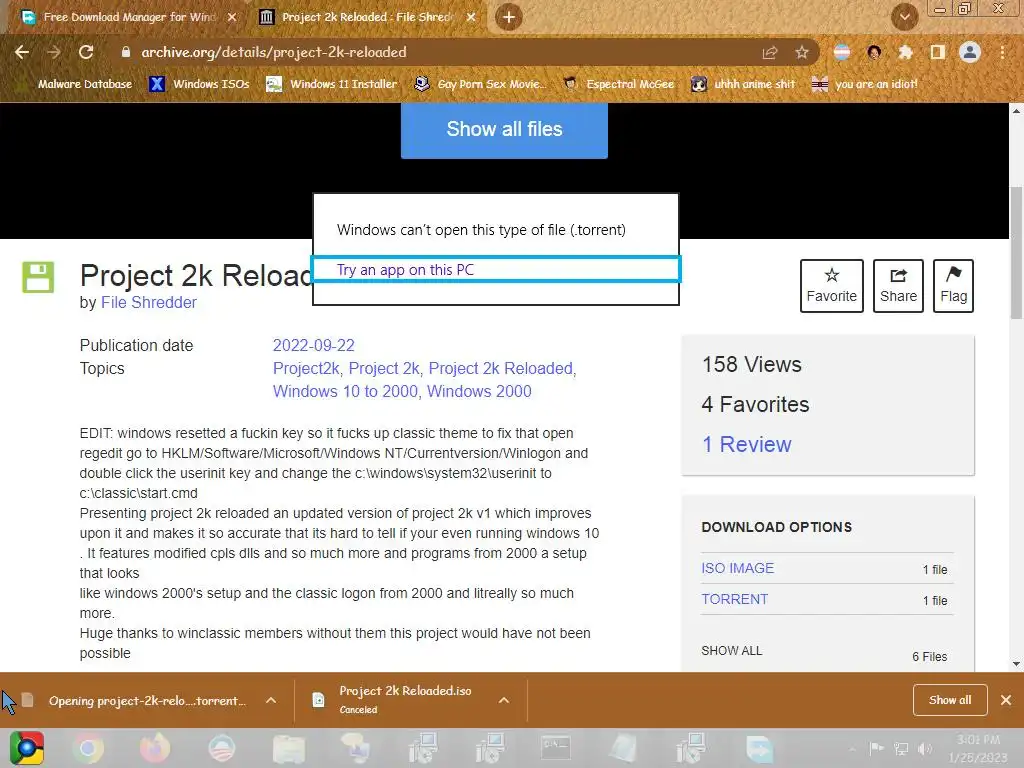Open the Extensions puzzle piece menu
Screen dimensions: 1024x768
[x=905, y=52]
